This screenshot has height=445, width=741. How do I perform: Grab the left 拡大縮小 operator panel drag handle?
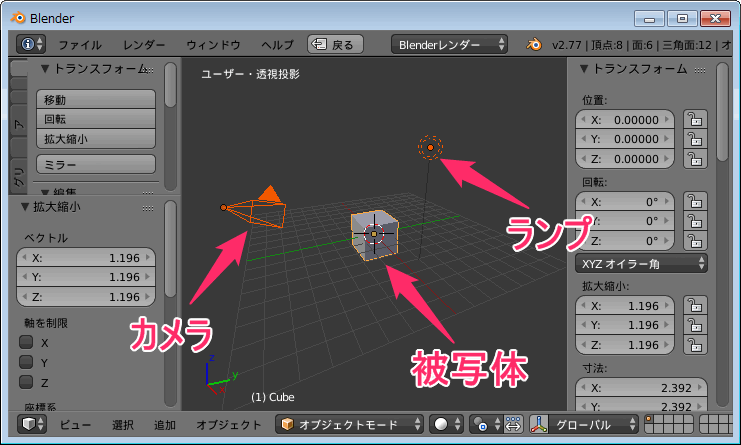pyautogui.click(x=148, y=208)
